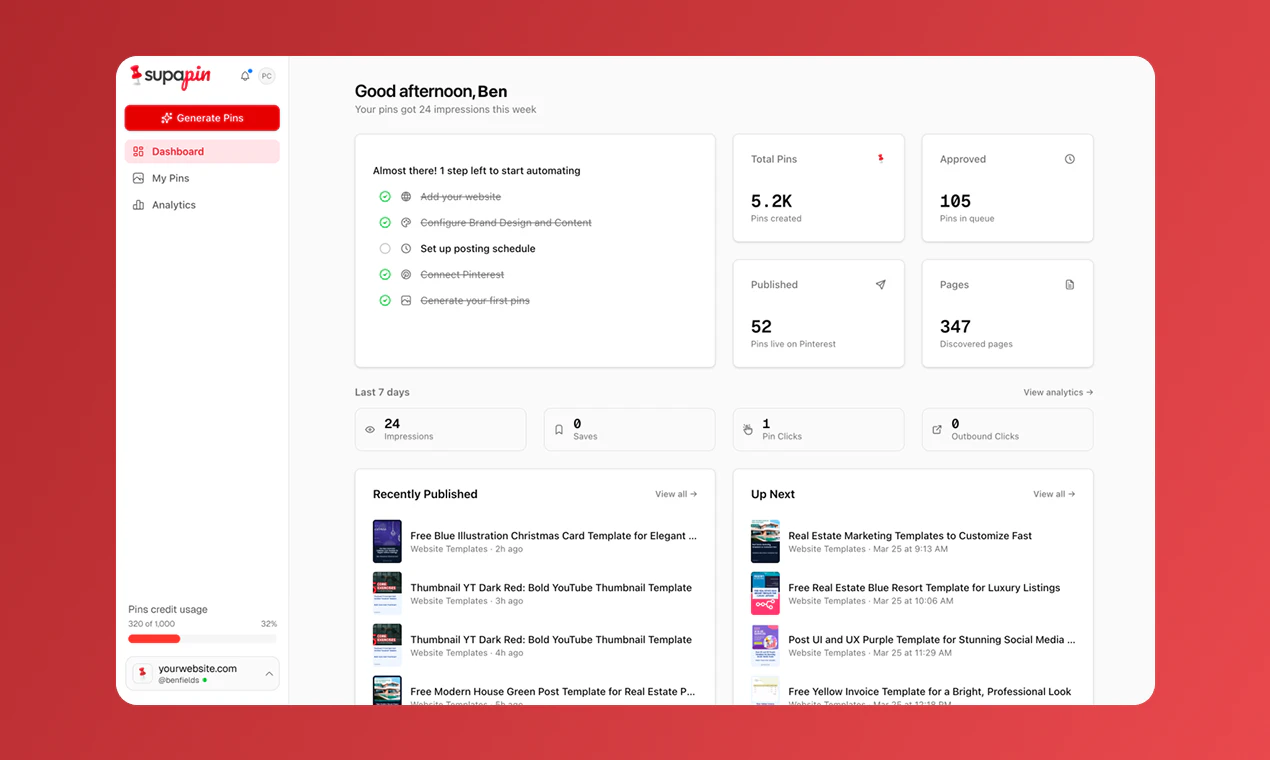This screenshot has height=760, width=1270.
Task: Click the eye icon in Impressions stat
Action: [x=370, y=430]
